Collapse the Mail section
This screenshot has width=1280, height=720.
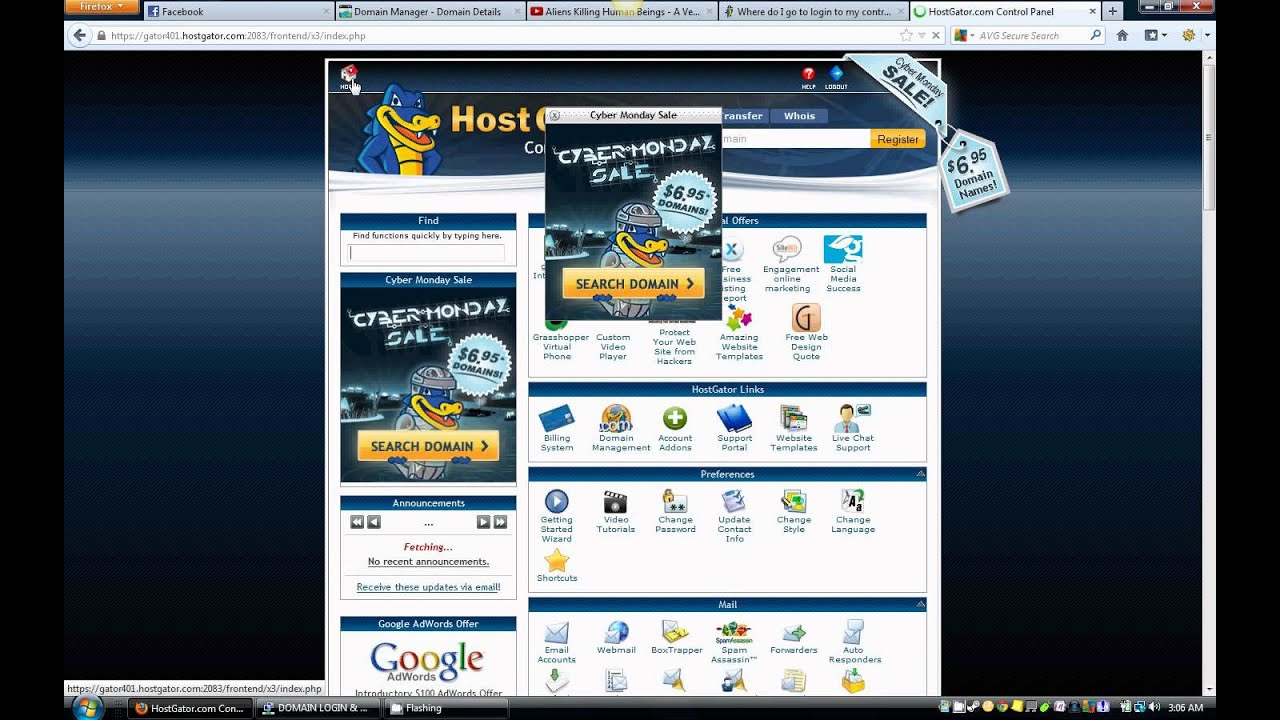(921, 604)
